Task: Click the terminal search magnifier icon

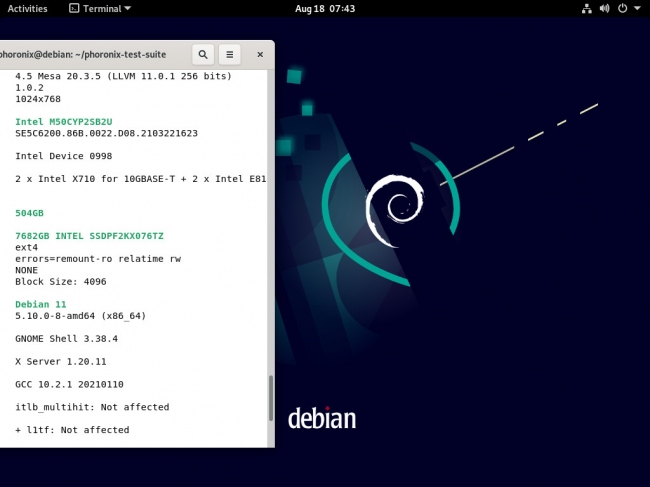Action: (x=203, y=54)
